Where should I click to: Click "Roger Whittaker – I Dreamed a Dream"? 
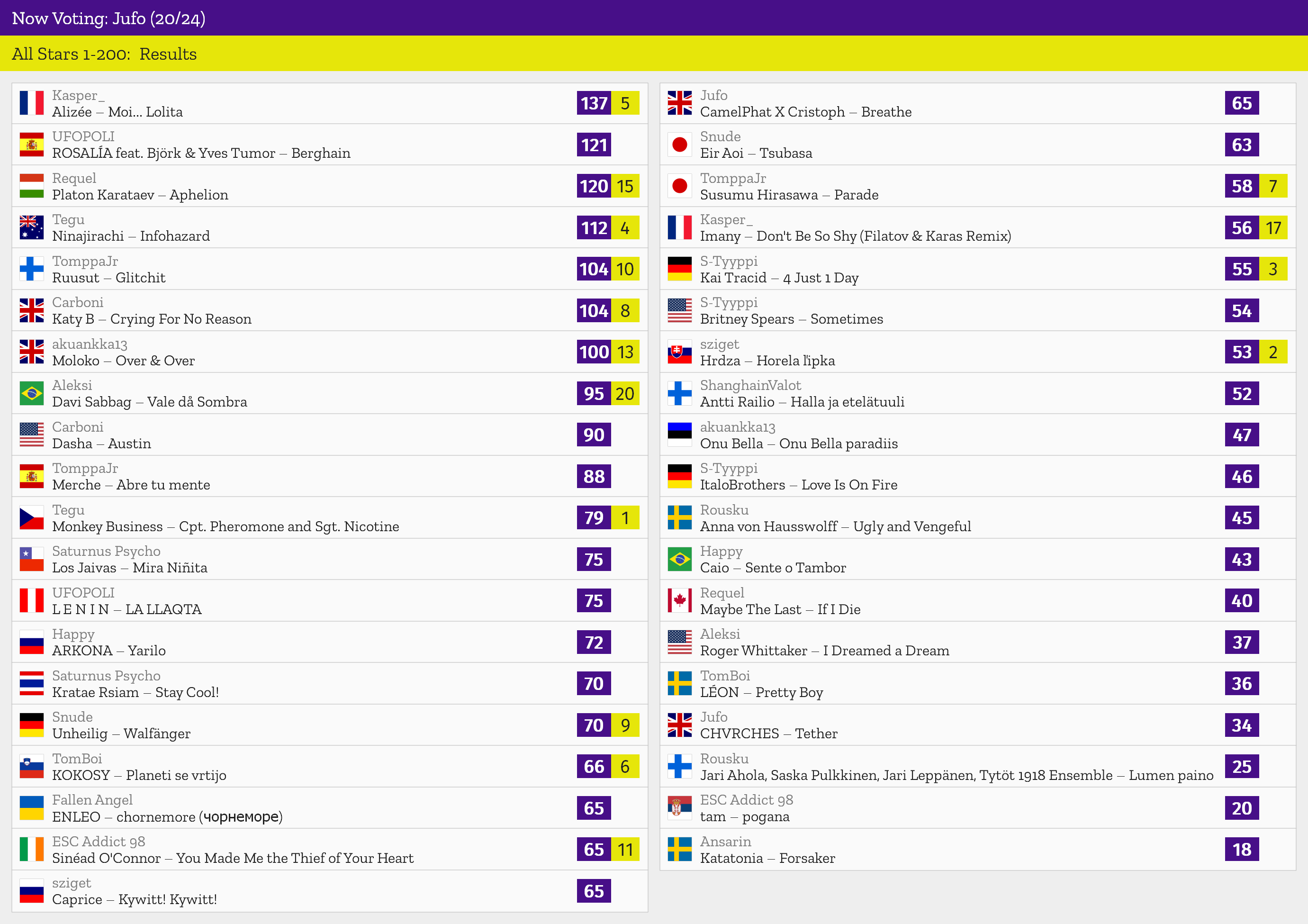click(x=825, y=651)
